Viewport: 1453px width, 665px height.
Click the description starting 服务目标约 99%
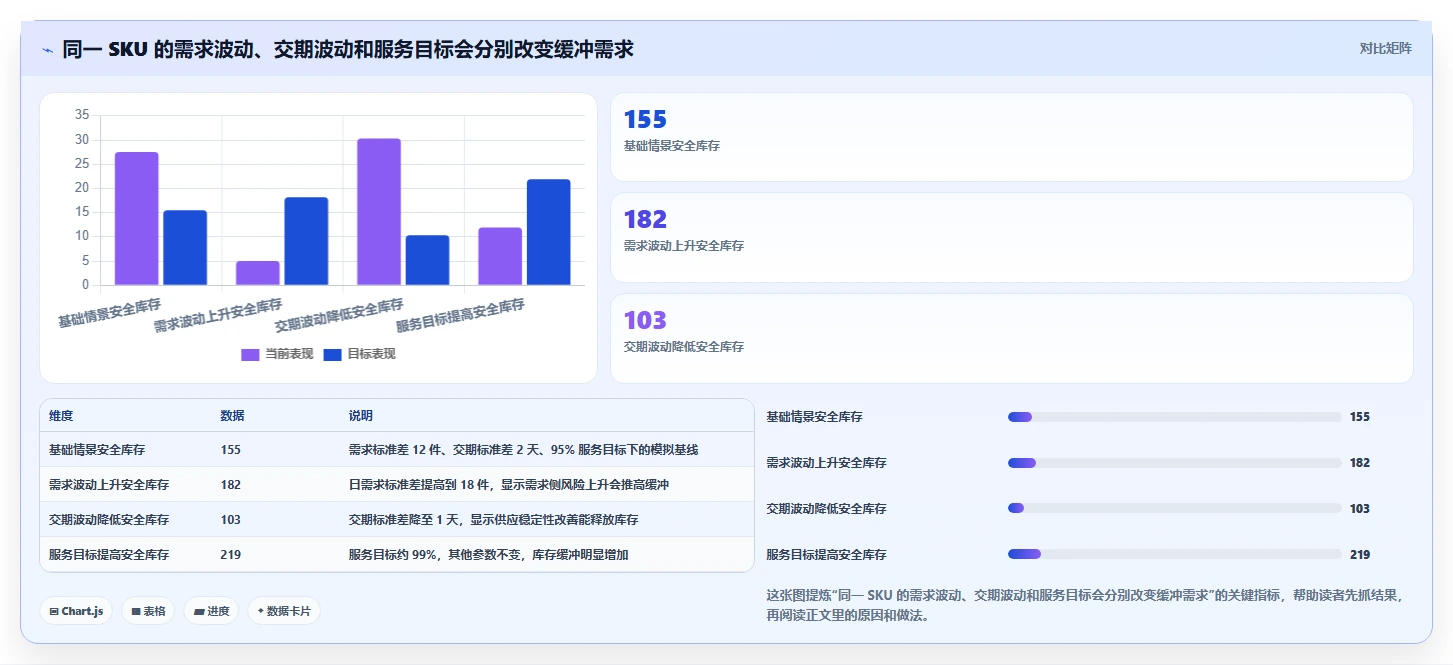(x=488, y=555)
